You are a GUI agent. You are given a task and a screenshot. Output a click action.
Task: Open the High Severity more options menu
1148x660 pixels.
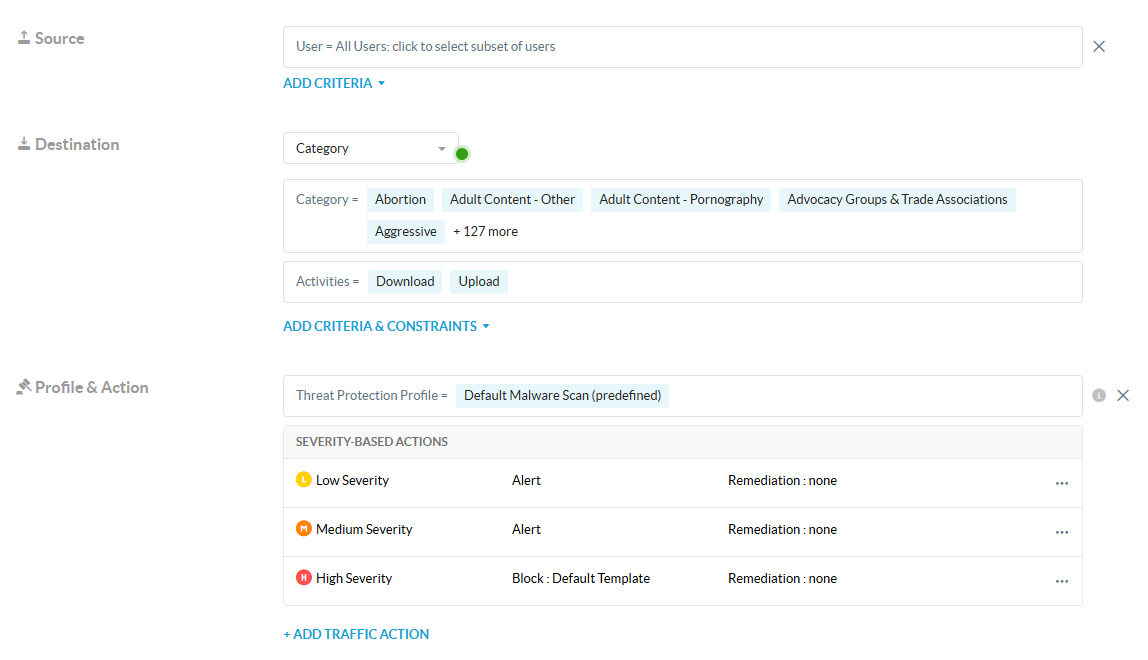(x=1061, y=580)
